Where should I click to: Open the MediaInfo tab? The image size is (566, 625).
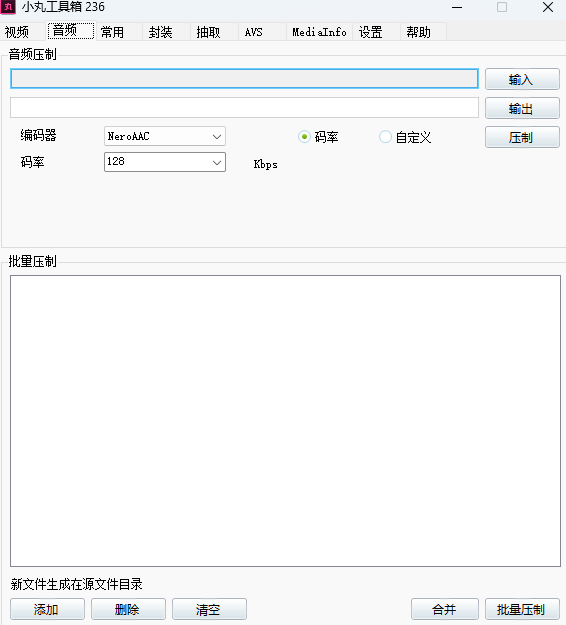coord(319,32)
